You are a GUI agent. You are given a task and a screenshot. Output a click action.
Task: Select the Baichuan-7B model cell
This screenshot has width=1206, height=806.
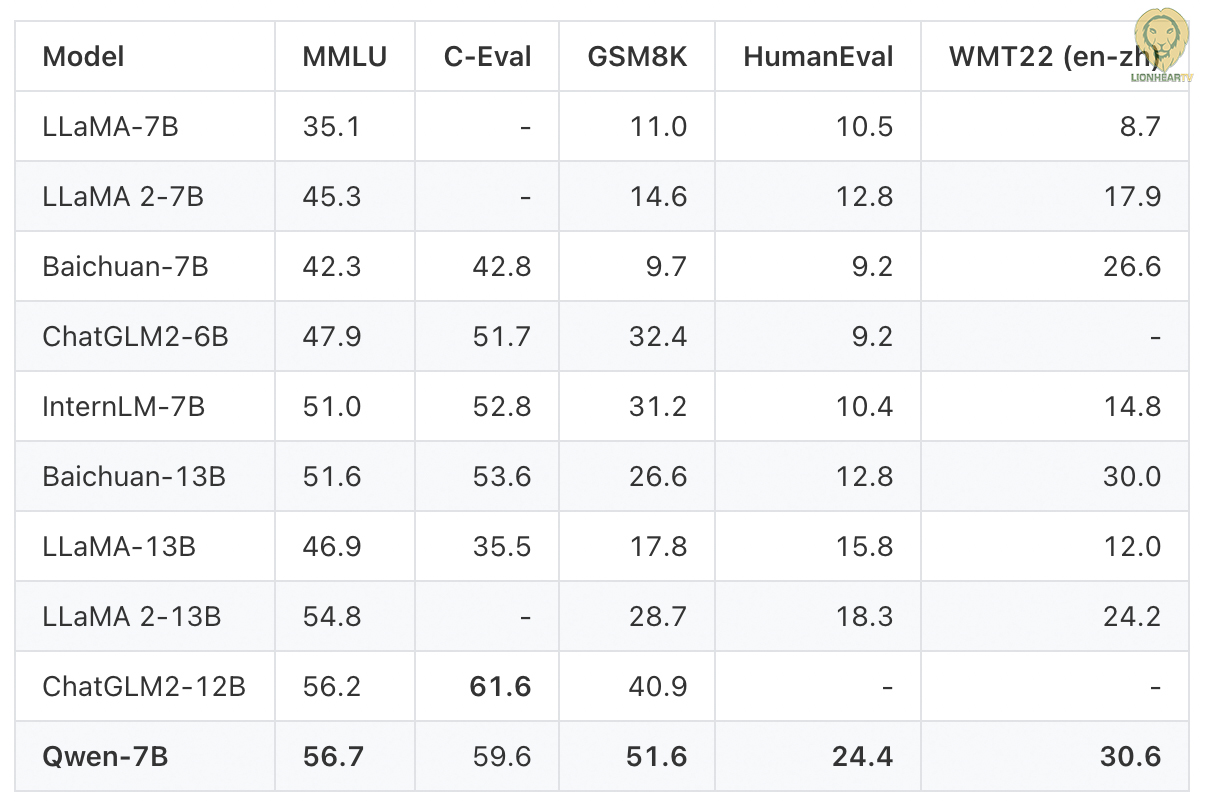click(x=125, y=266)
